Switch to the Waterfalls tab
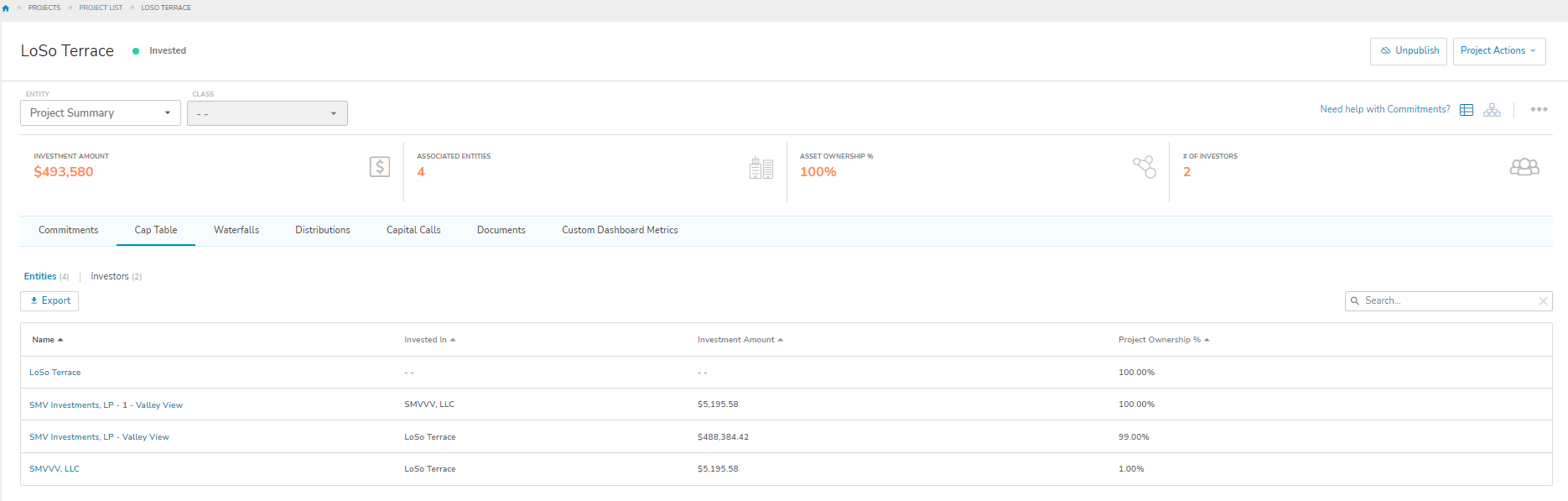Screen dimensions: 1568x501 (236, 230)
